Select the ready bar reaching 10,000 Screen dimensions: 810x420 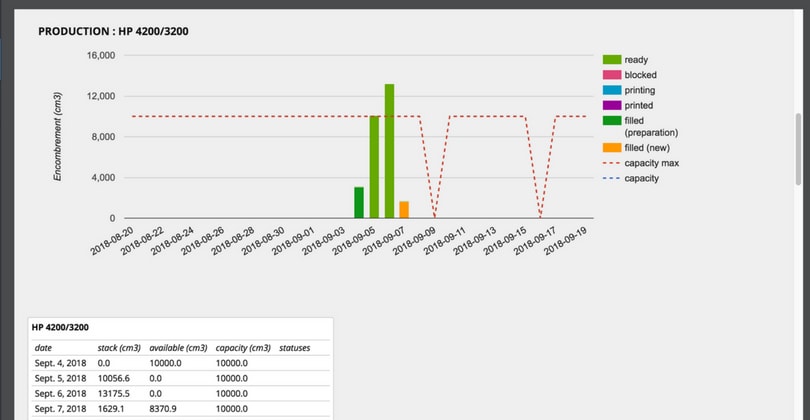point(374,167)
